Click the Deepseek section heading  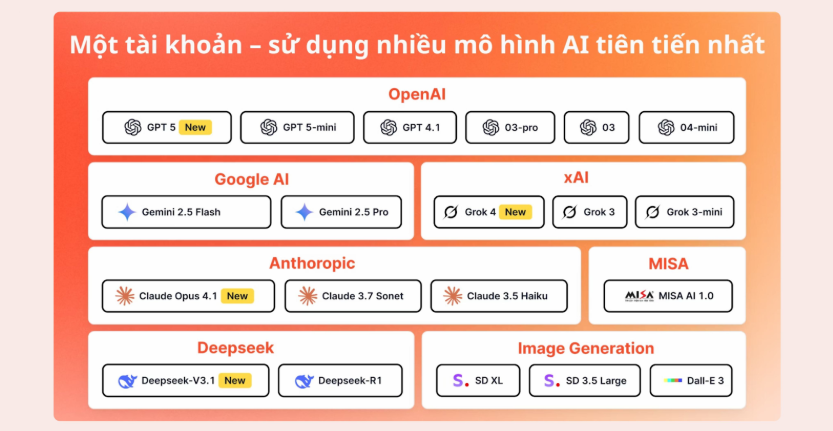(235, 348)
